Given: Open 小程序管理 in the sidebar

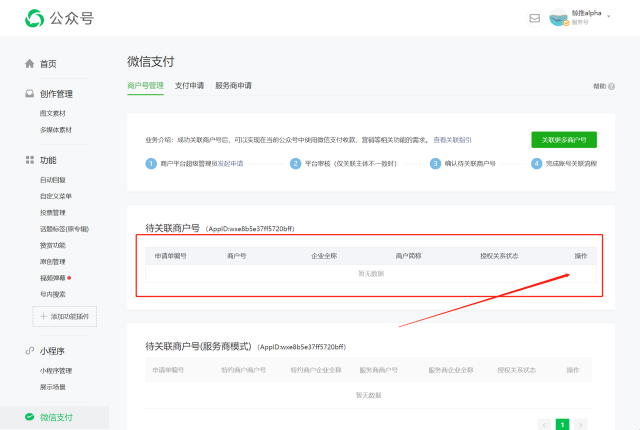Looking at the screenshot, I should 56,370.
